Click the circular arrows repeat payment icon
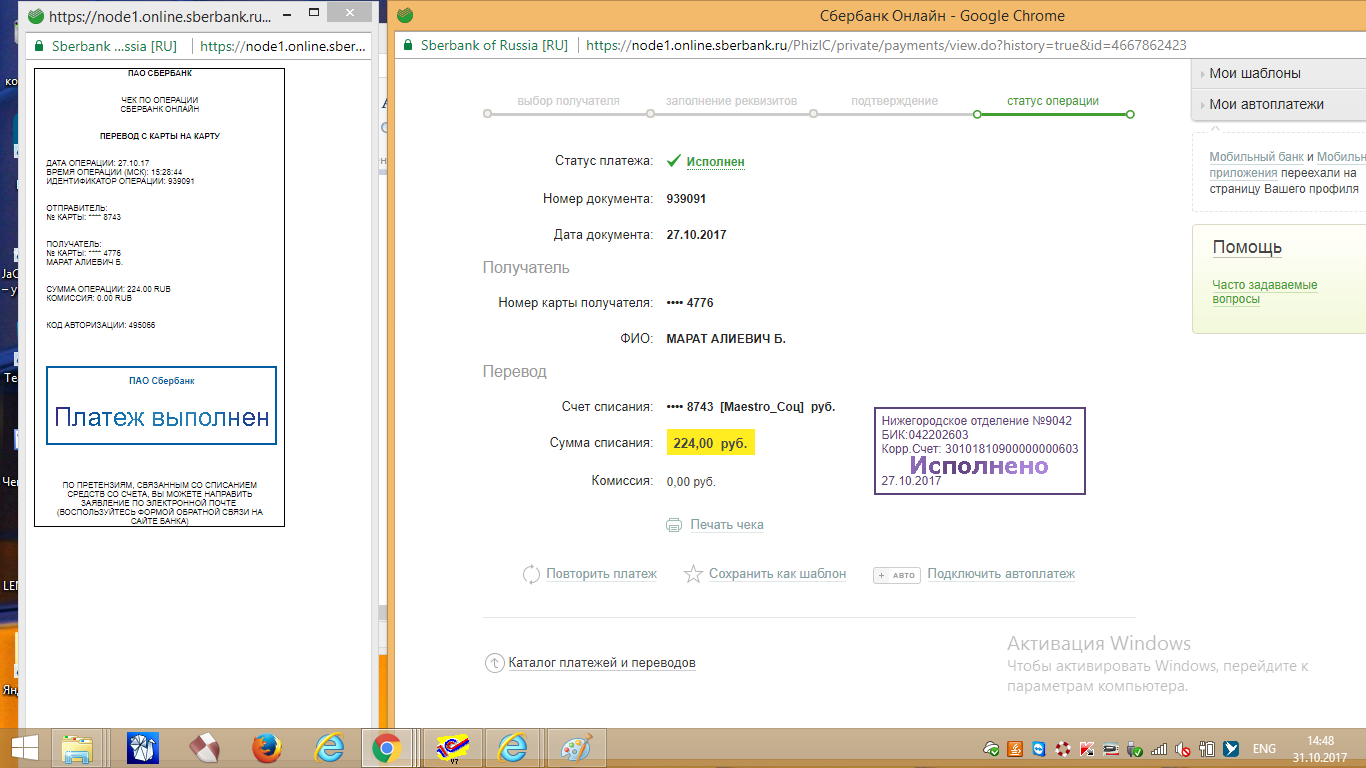This screenshot has height=768, width=1366. tap(531, 575)
